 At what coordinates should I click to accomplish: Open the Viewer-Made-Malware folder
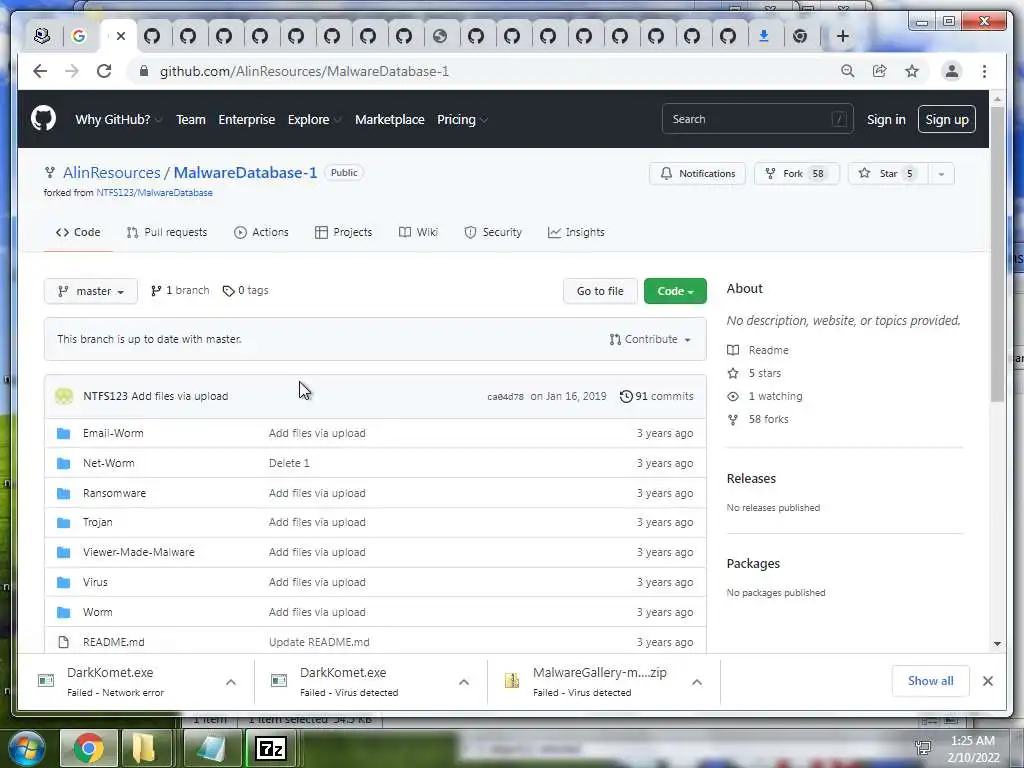138,552
